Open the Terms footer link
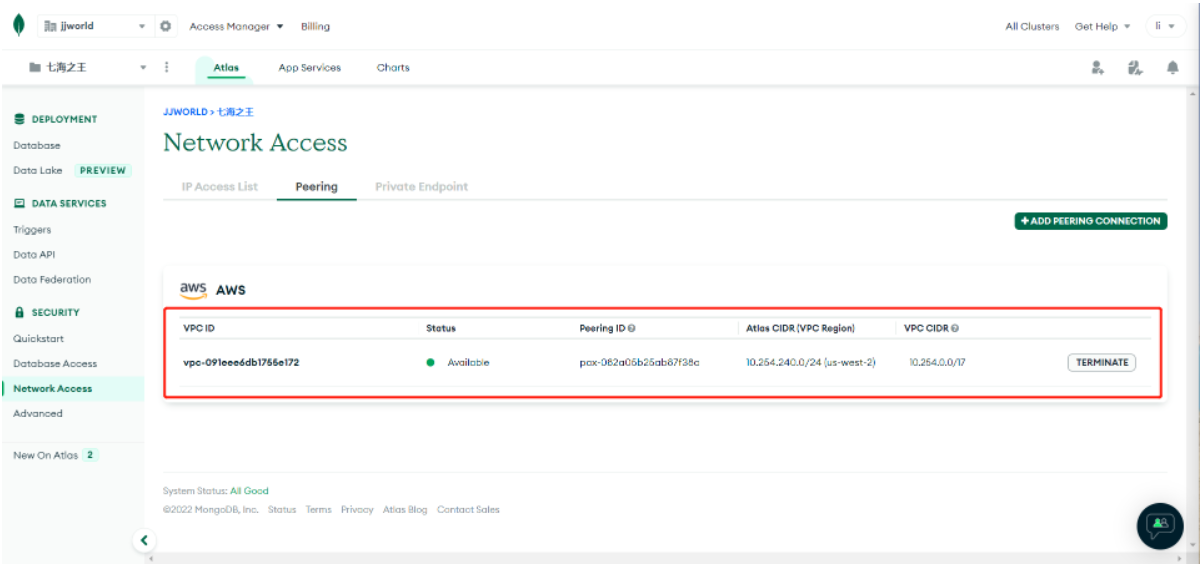This screenshot has width=1204, height=565. 319,510
